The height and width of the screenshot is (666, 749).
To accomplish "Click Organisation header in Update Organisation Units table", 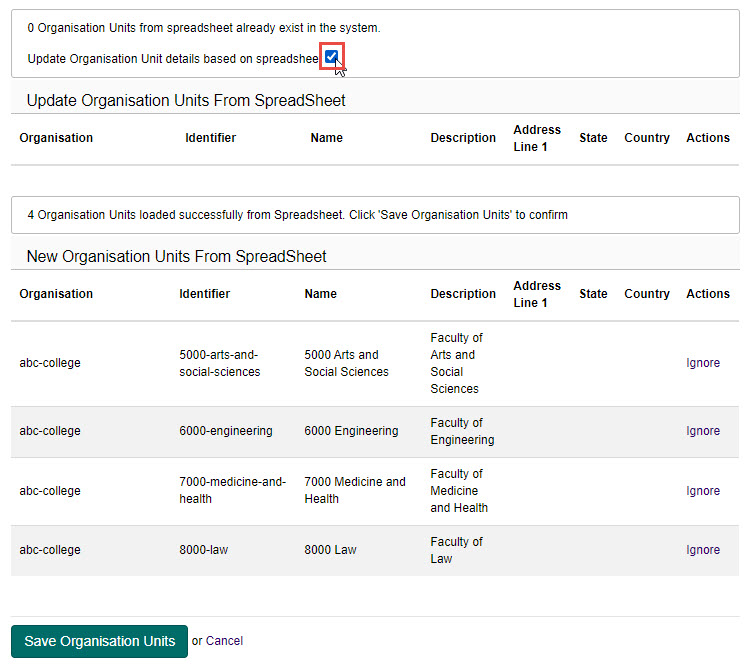I will tap(56, 138).
